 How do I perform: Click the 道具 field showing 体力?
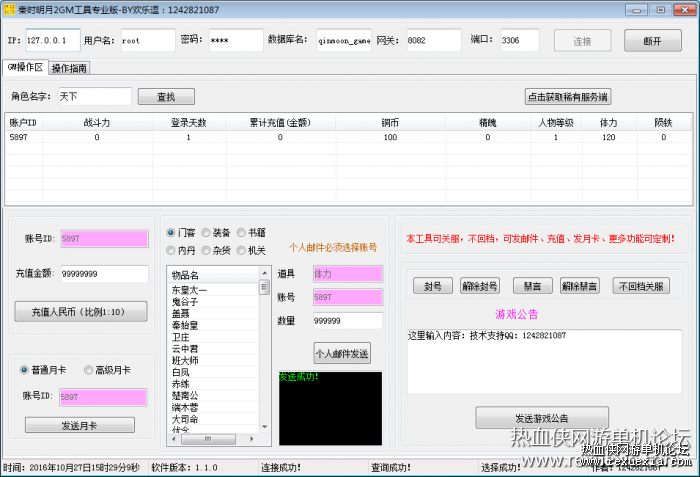(348, 274)
